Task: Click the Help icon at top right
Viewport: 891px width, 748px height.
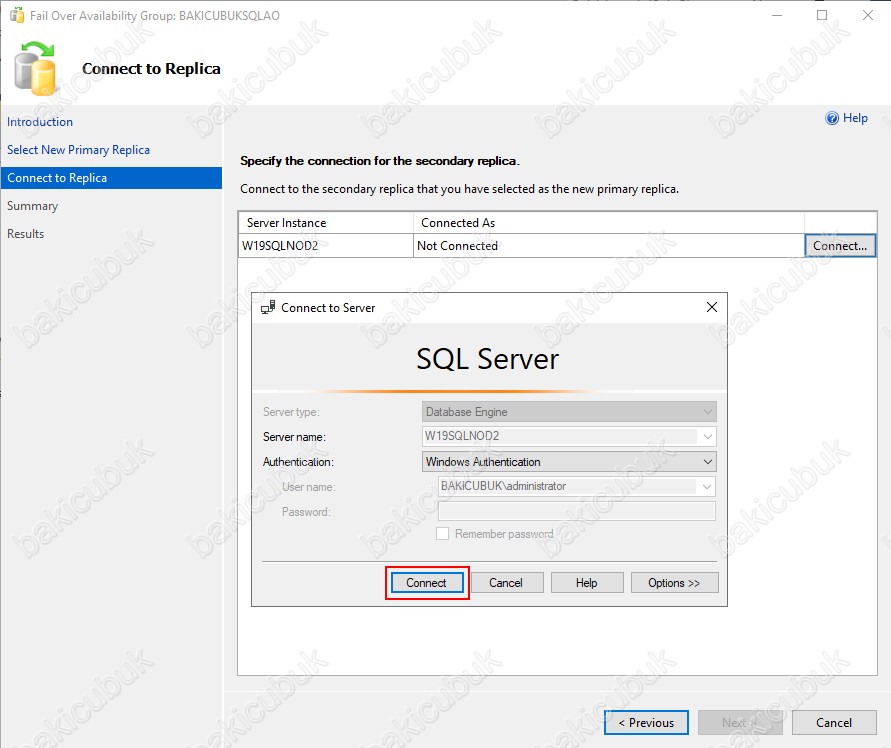Action: pyautogui.click(x=831, y=118)
